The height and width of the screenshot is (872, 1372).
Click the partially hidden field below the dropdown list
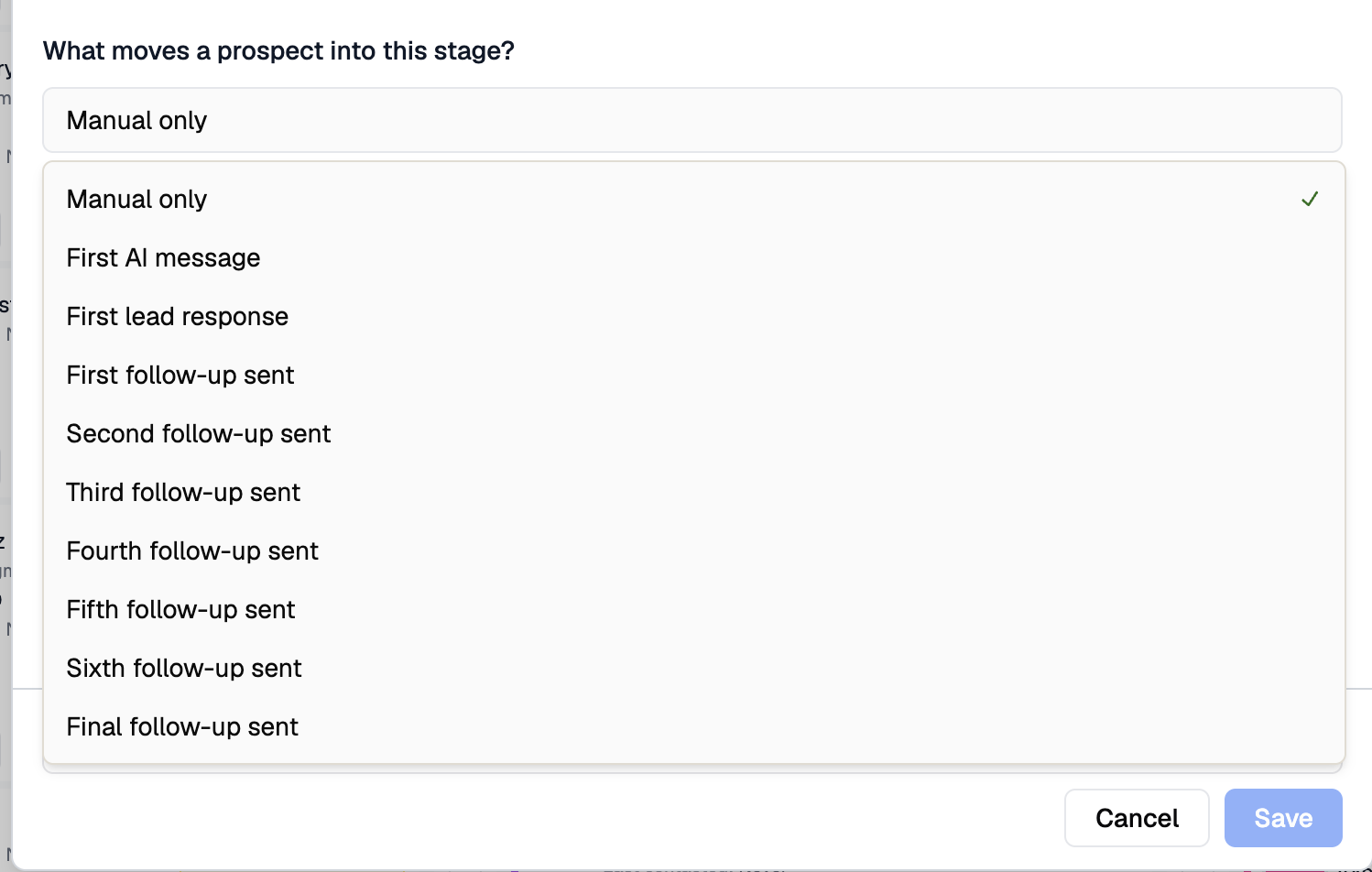click(x=692, y=768)
